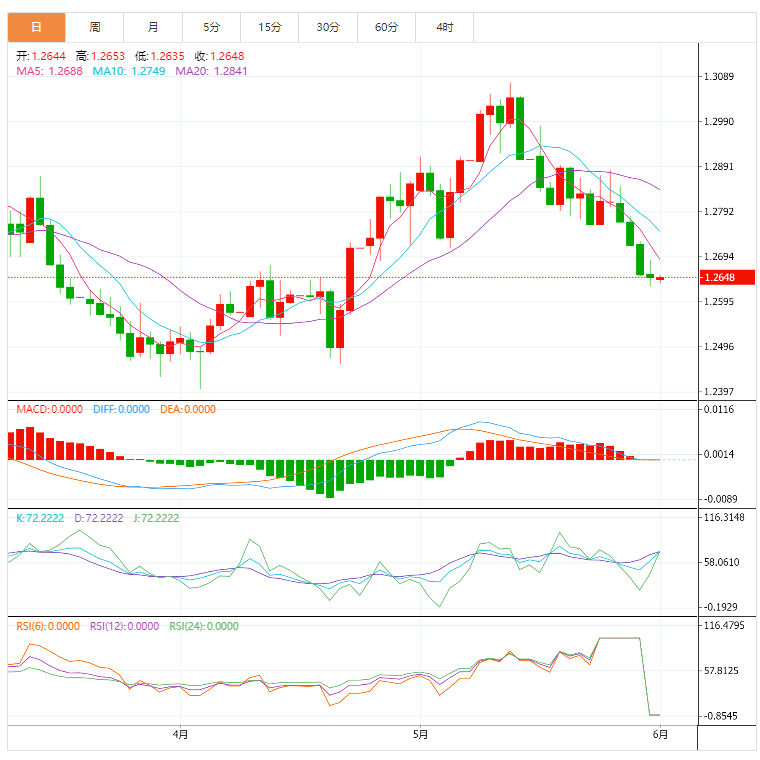Click the DEA:0.0000 indicator label

(x=188, y=410)
